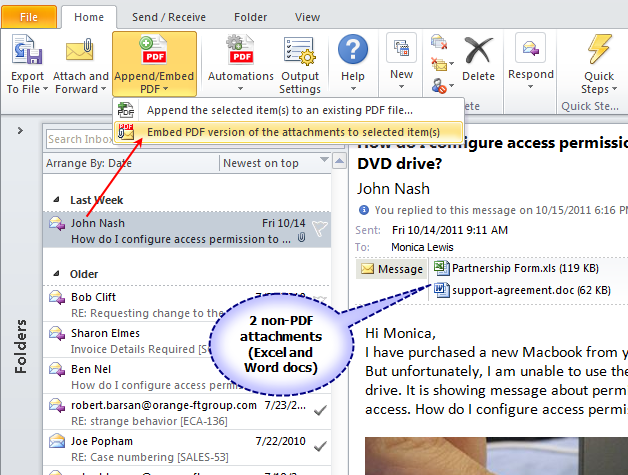Click the Message envelope button
628x475 pixels.
point(392,269)
